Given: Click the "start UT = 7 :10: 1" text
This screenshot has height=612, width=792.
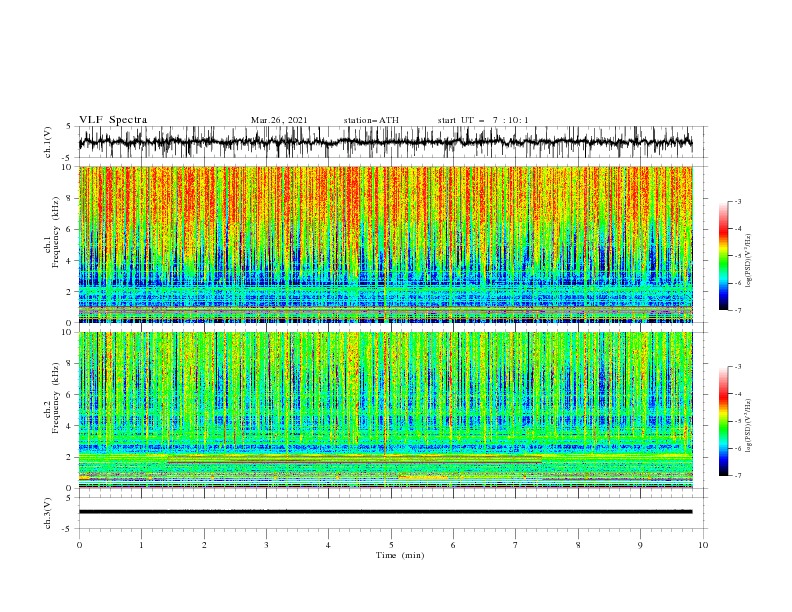Looking at the screenshot, I should point(483,120).
